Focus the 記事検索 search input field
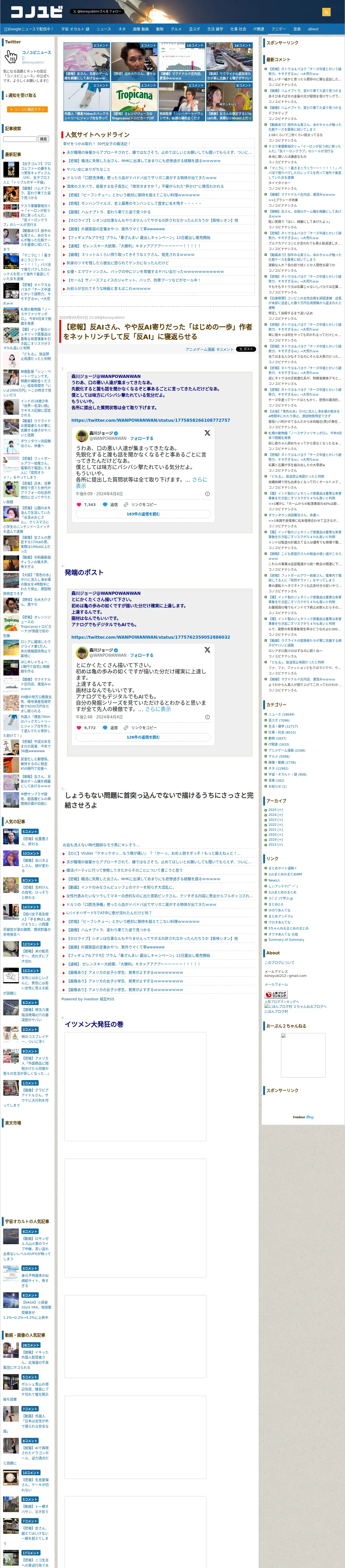This screenshot has height=1568, width=345. [x=20, y=139]
